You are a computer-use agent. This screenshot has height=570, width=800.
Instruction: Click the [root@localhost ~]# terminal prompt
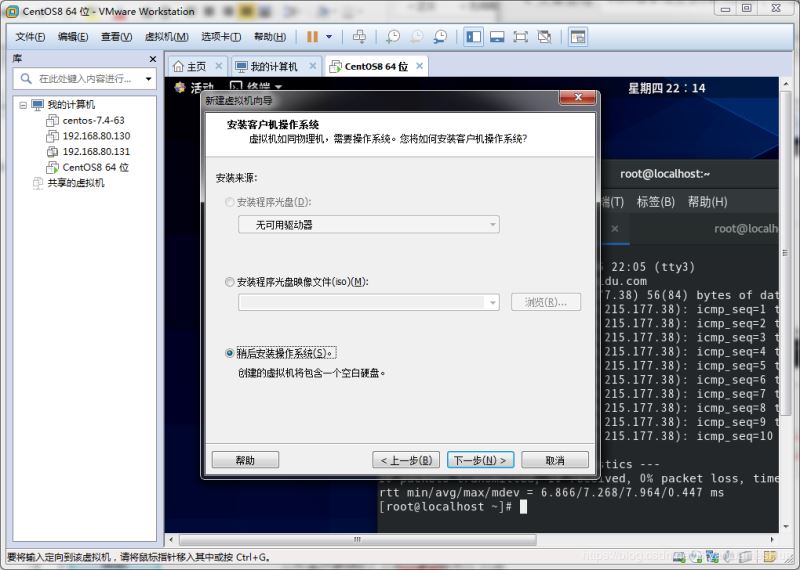[445, 507]
